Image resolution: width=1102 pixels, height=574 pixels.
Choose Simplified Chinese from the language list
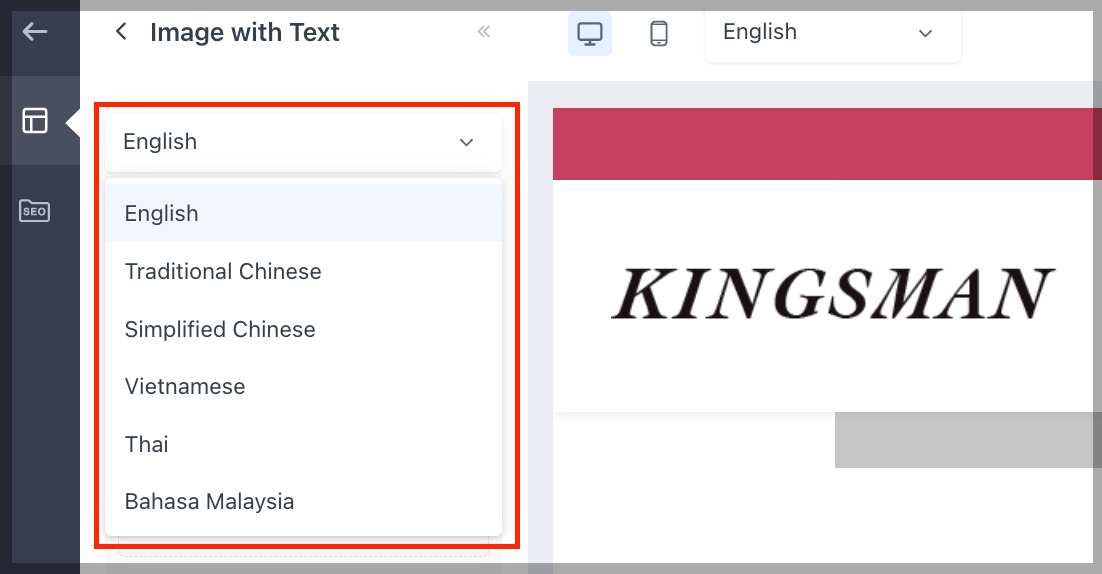click(x=304, y=329)
